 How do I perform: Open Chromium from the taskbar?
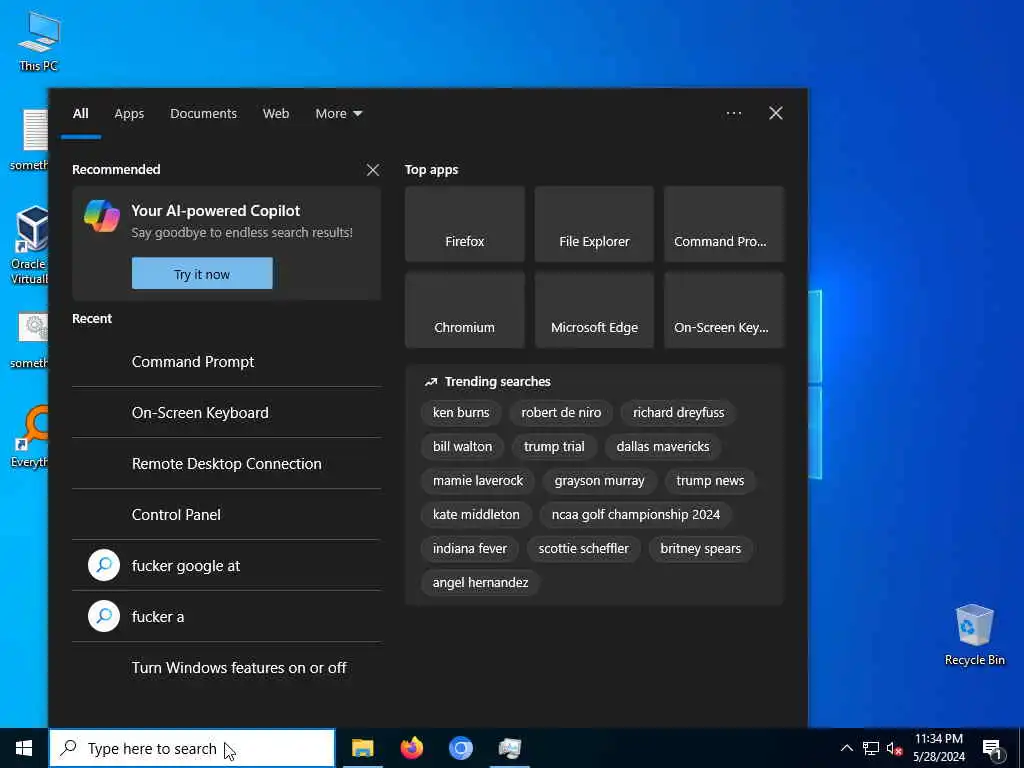coord(460,748)
